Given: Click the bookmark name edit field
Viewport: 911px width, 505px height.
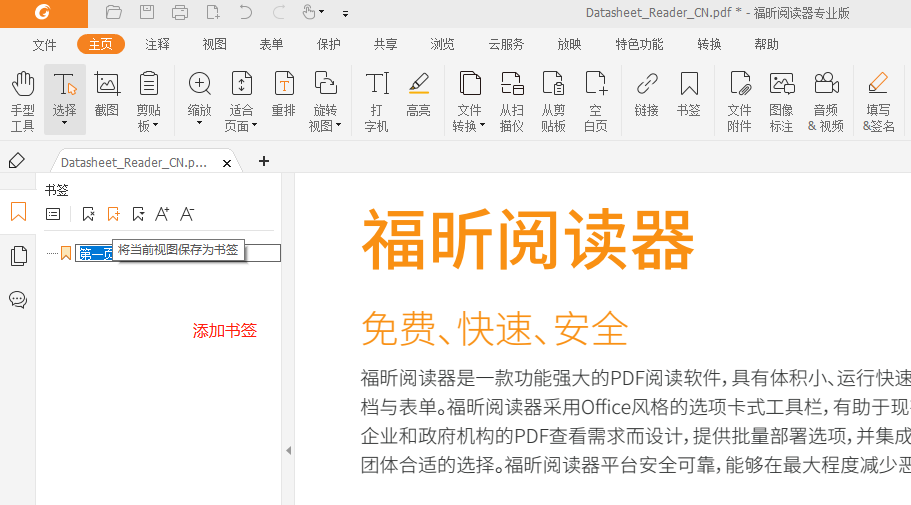Looking at the screenshot, I should click(178, 253).
